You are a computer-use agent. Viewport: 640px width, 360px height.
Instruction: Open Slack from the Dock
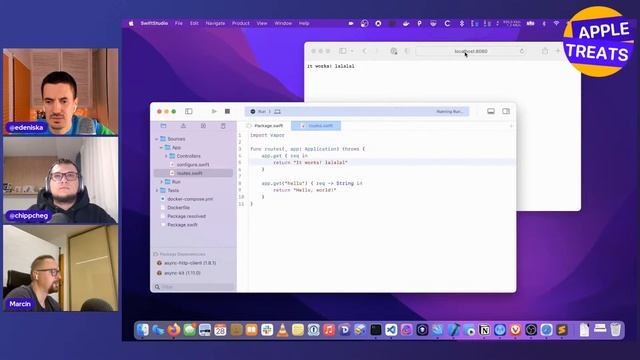click(267, 330)
